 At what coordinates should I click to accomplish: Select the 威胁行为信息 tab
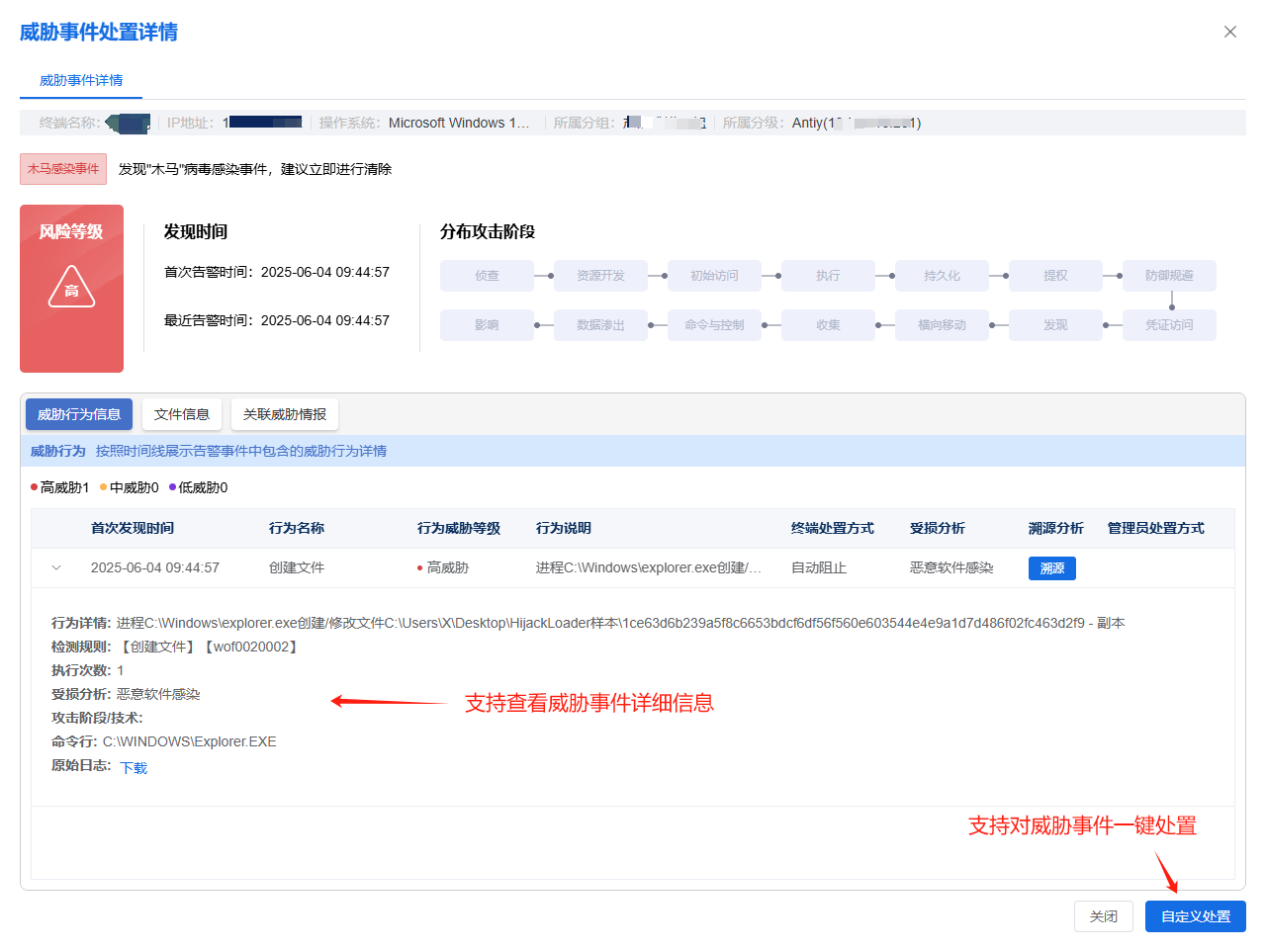pos(79,414)
